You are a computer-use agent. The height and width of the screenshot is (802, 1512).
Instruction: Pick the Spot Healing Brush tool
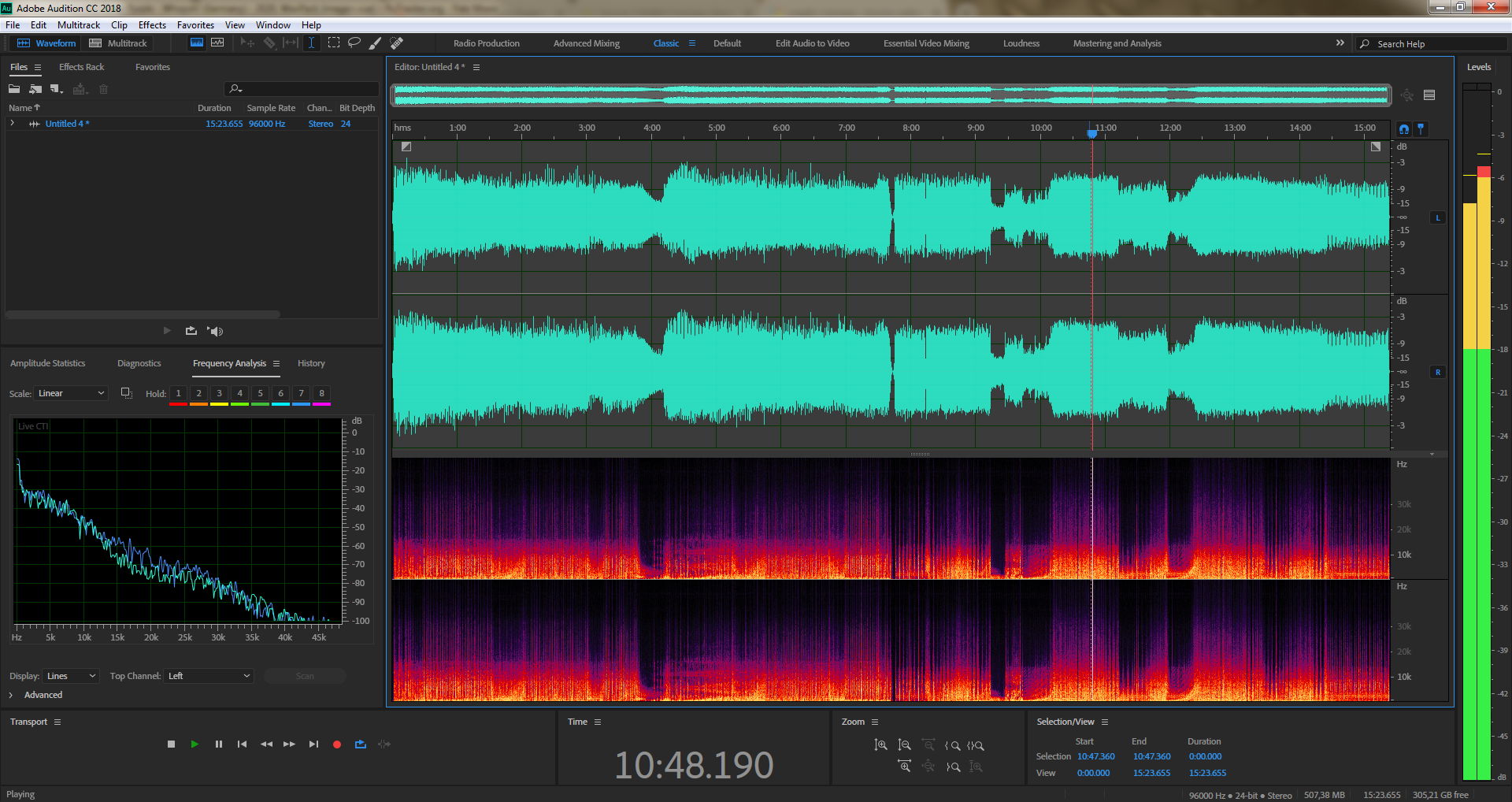tap(397, 43)
